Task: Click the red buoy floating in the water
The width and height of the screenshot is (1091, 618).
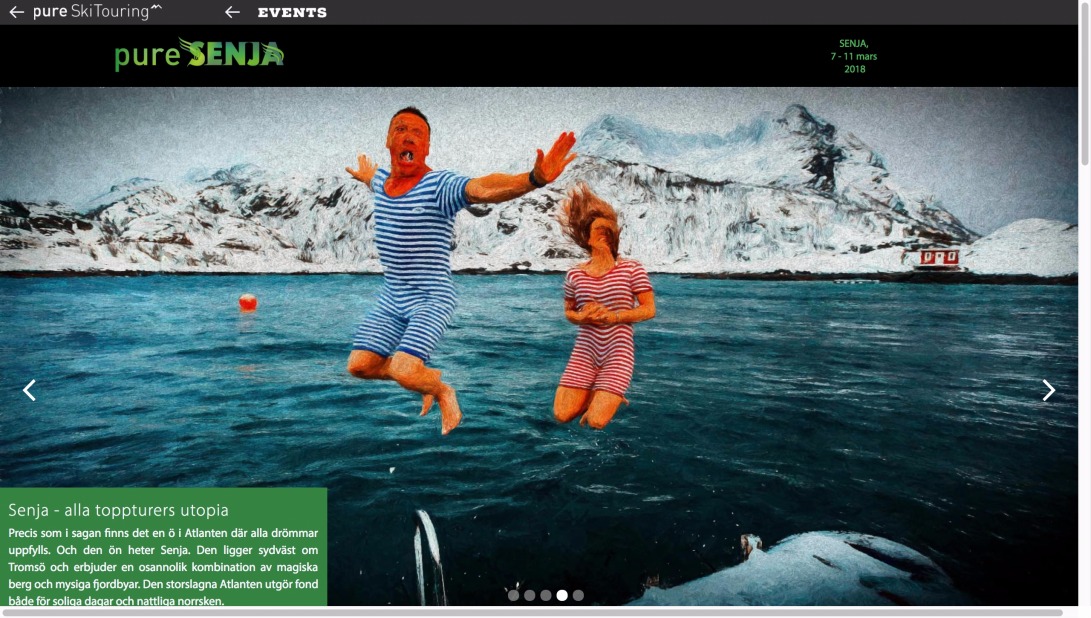Action: [247, 302]
